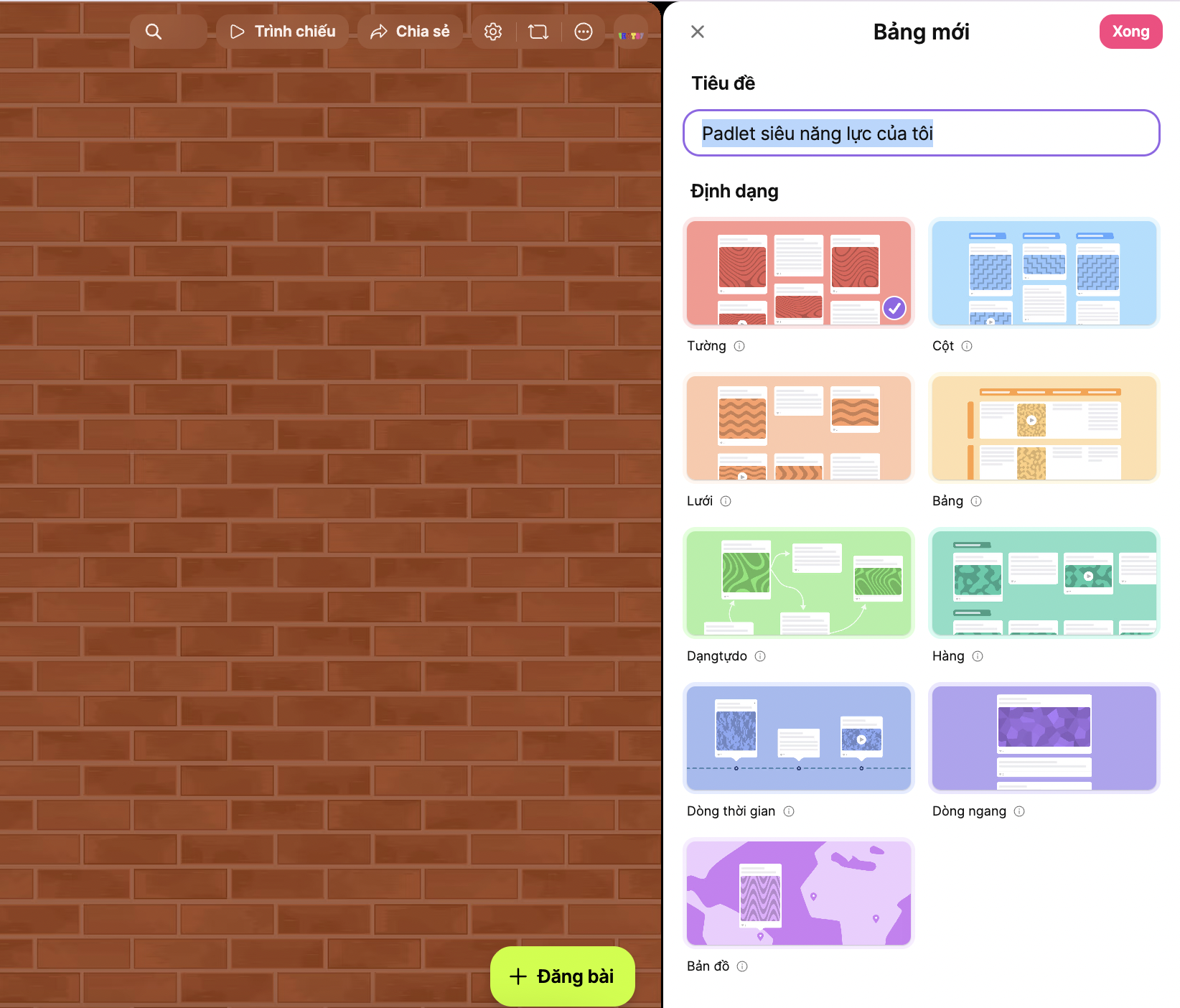
Task: Select the Tường wall format
Action: pyautogui.click(x=798, y=273)
